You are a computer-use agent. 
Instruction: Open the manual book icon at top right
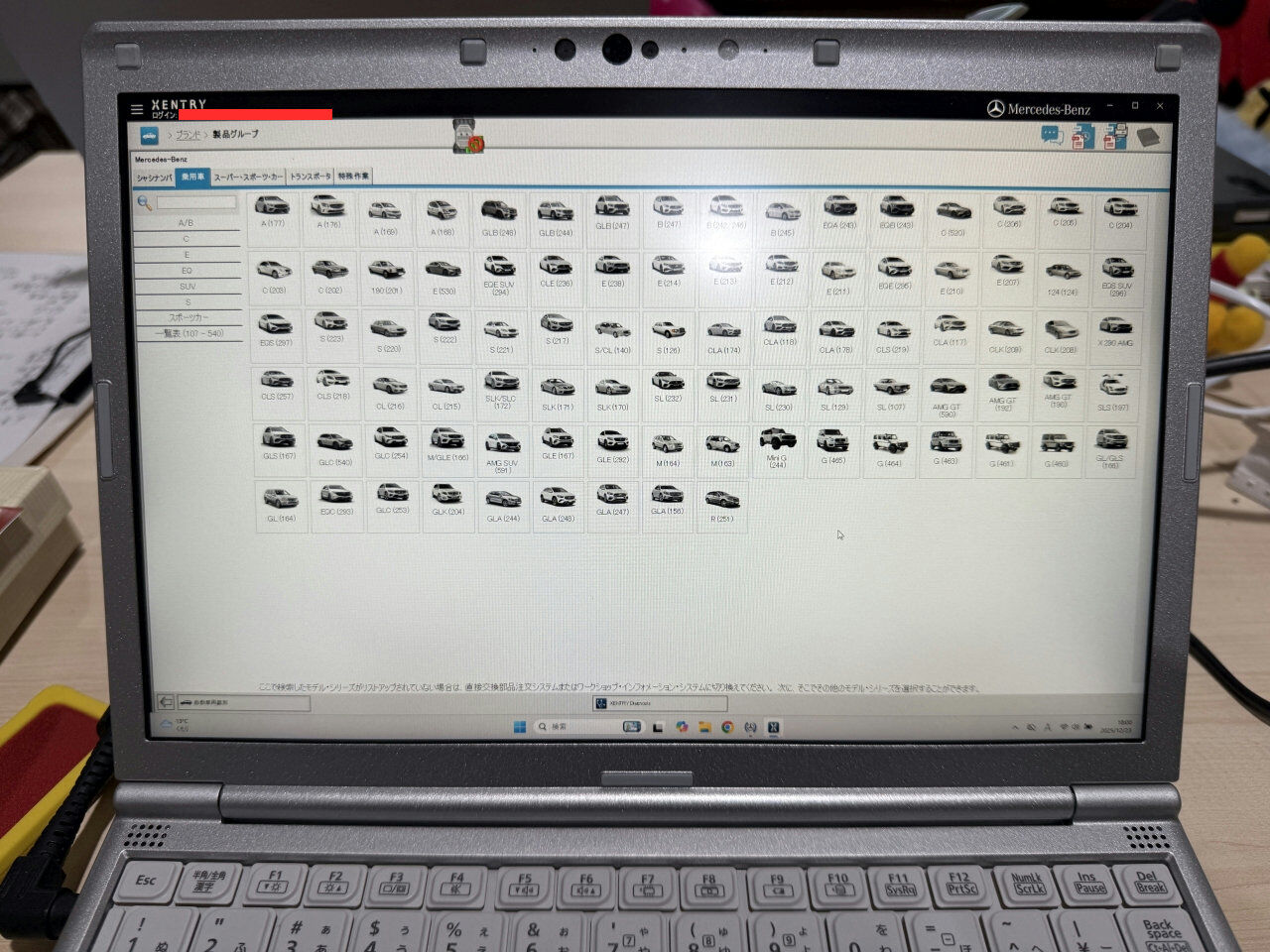click(1148, 136)
